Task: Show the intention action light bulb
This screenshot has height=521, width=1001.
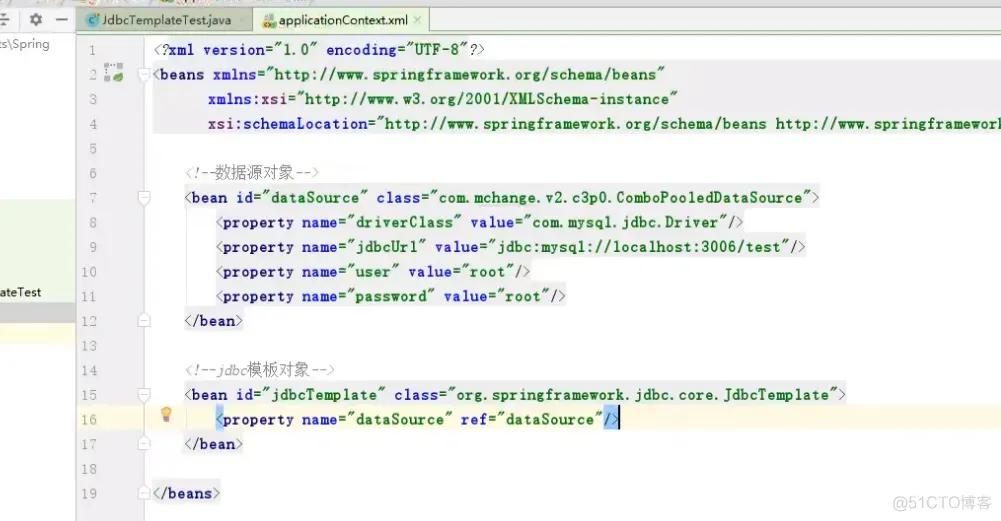Action: click(166, 414)
